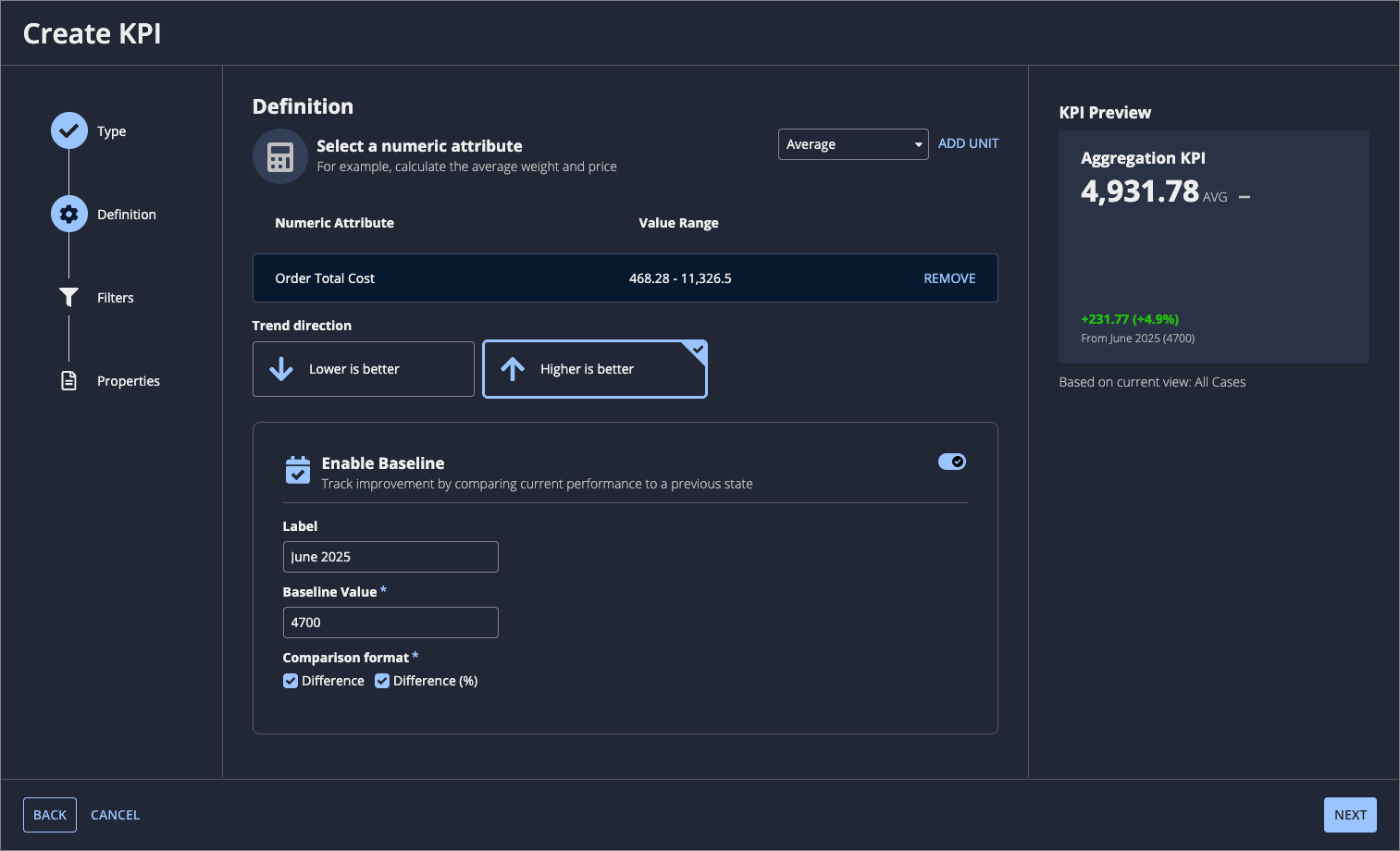
Task: Click the Value Range column header
Action: pos(678,223)
